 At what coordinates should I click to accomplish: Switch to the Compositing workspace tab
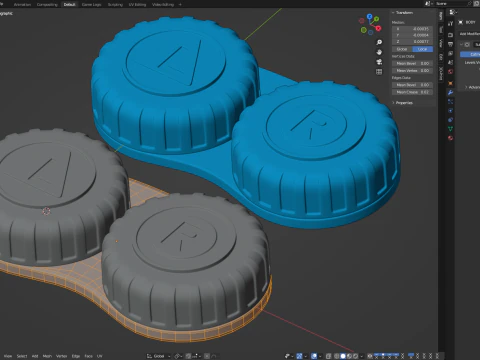(47, 5)
